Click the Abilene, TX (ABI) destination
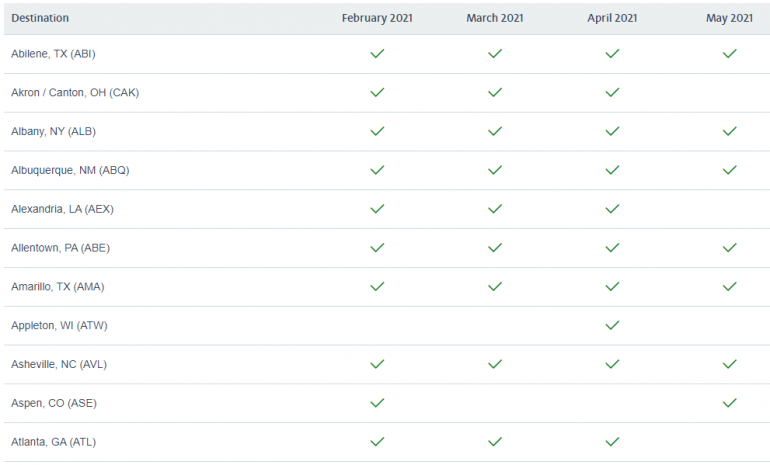The image size is (770, 465). click(53, 54)
